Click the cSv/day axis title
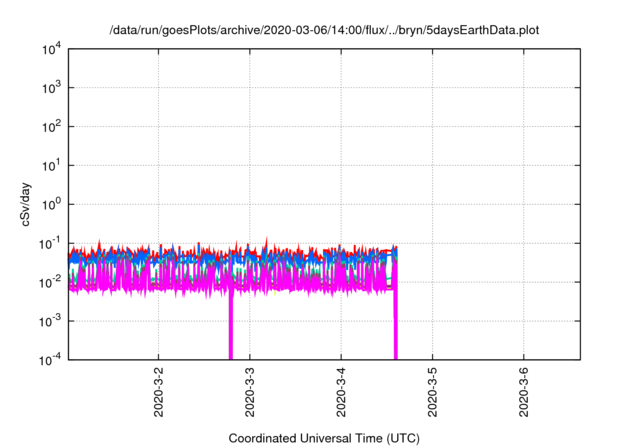 click(25, 204)
